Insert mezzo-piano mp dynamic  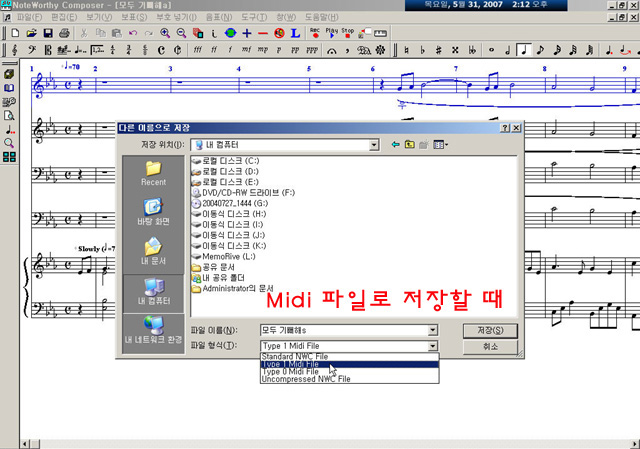pos(263,50)
